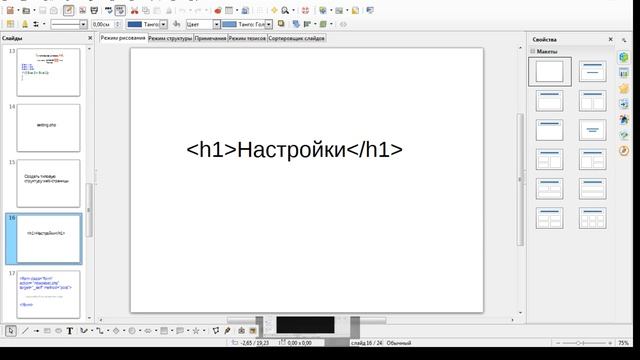Click the zoom percentage 75% in status bar
The image size is (640, 360).
pyautogui.click(x=623, y=343)
